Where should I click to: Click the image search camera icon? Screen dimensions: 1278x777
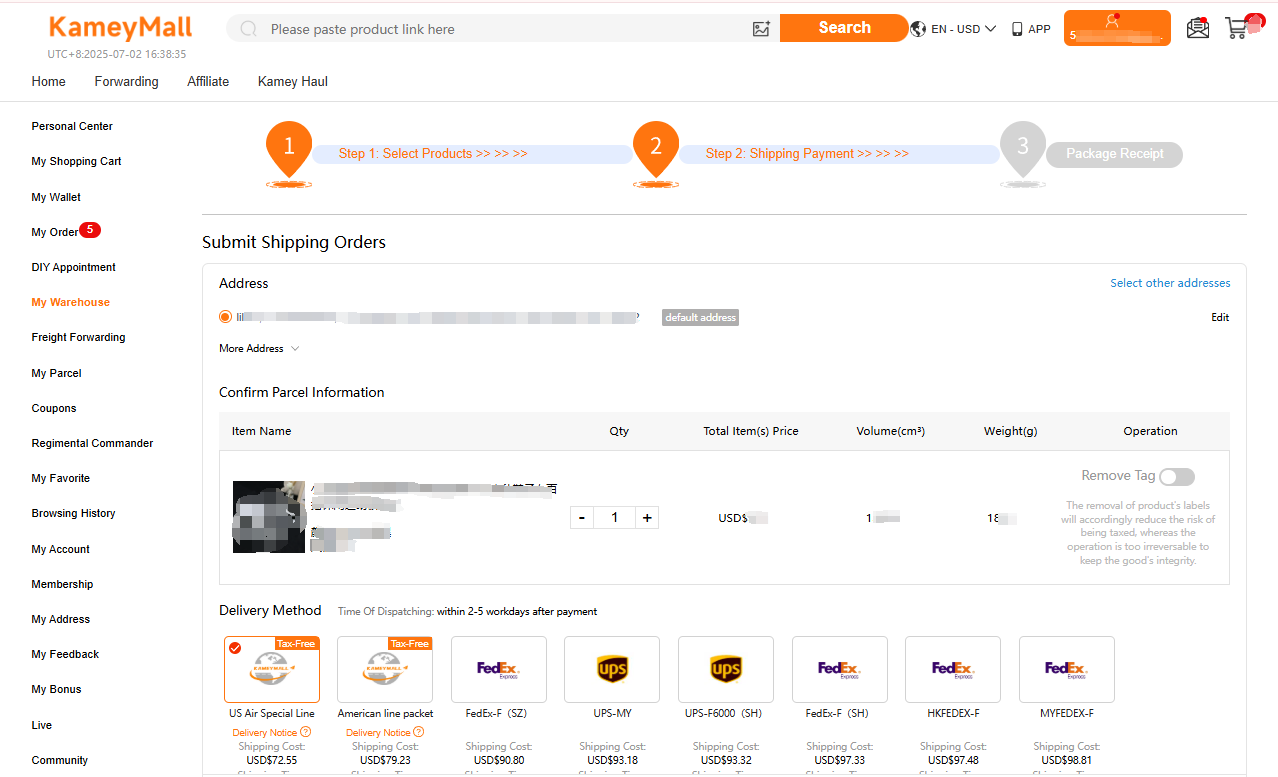[x=761, y=29]
